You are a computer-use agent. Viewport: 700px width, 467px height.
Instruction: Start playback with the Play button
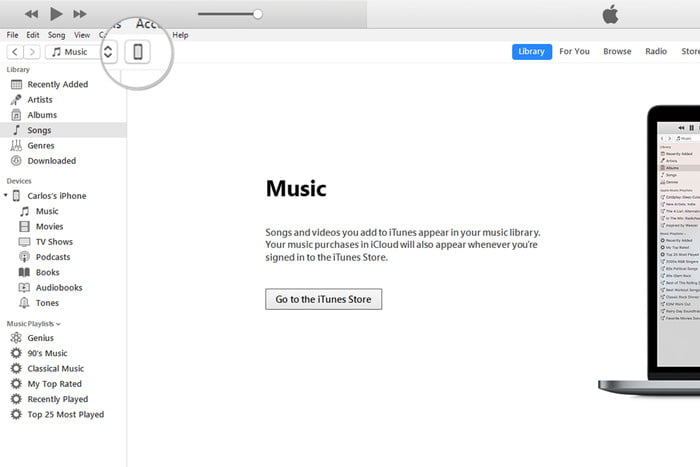tap(56, 14)
